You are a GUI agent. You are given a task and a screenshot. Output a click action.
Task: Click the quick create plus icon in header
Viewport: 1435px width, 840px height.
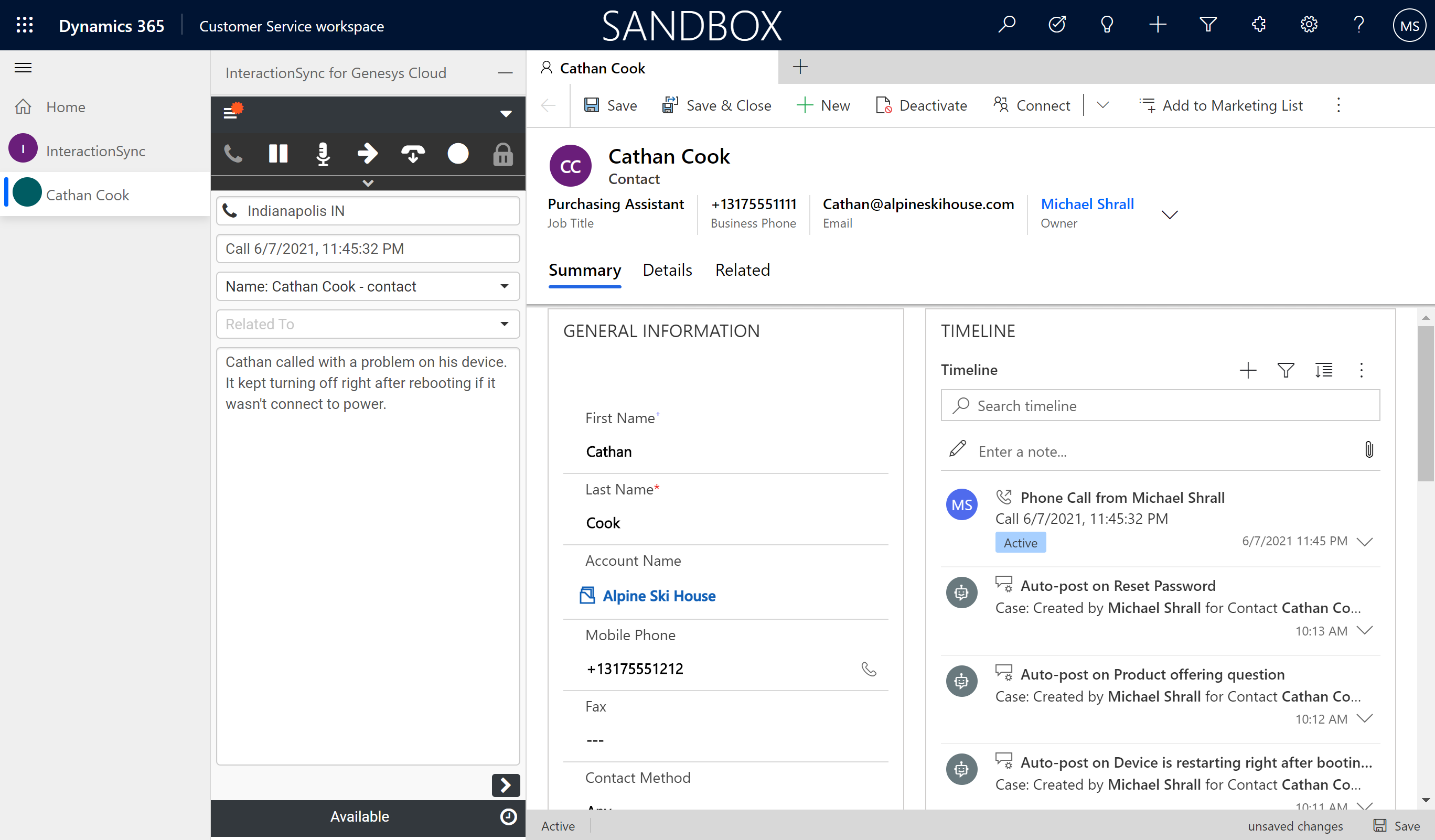(1158, 25)
